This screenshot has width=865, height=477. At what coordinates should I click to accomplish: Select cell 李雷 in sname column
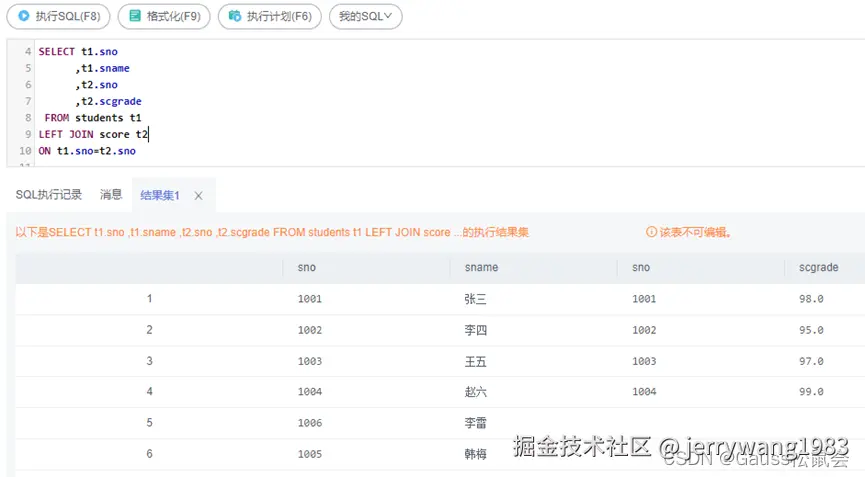(x=476, y=423)
